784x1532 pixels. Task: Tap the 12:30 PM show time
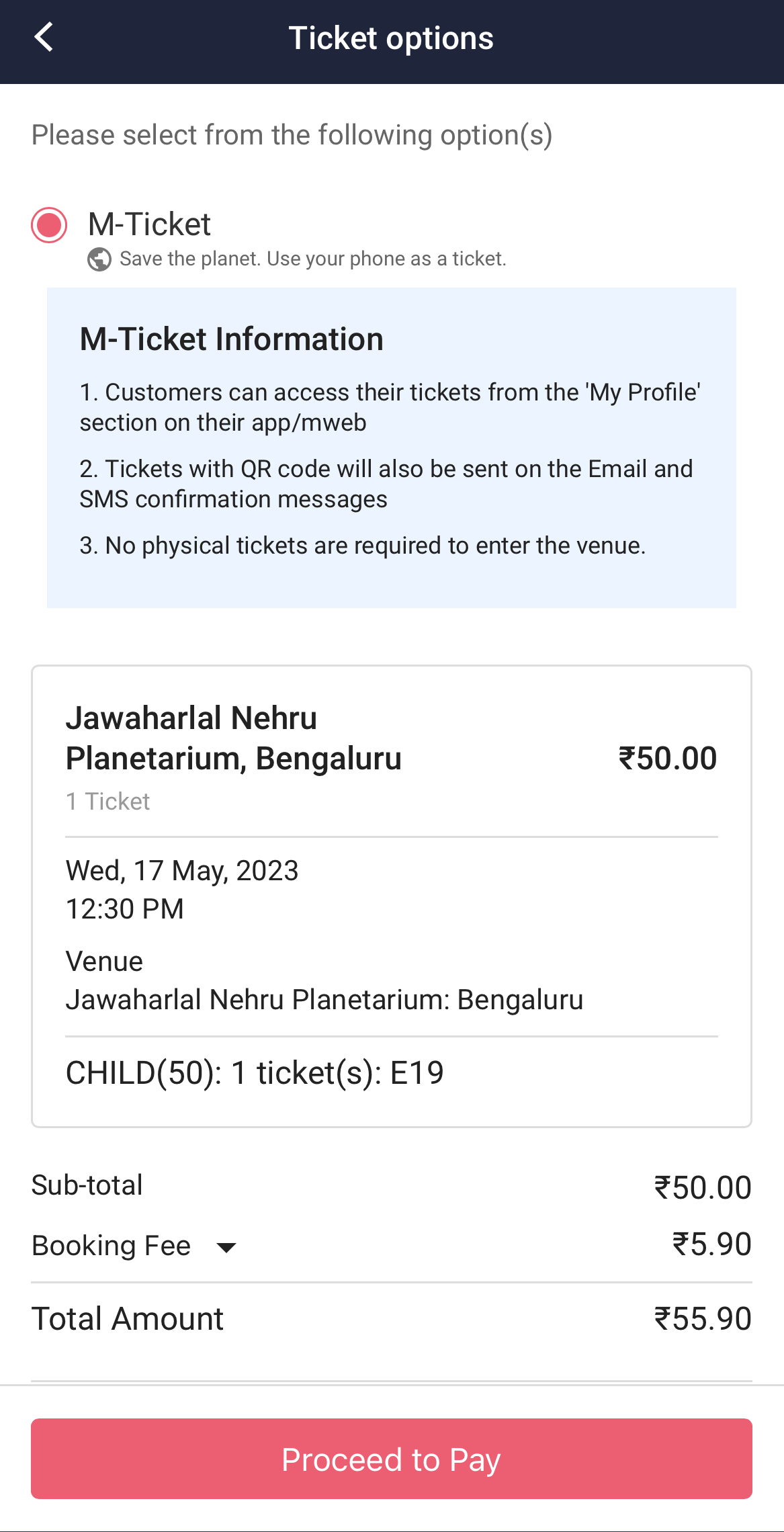125,909
